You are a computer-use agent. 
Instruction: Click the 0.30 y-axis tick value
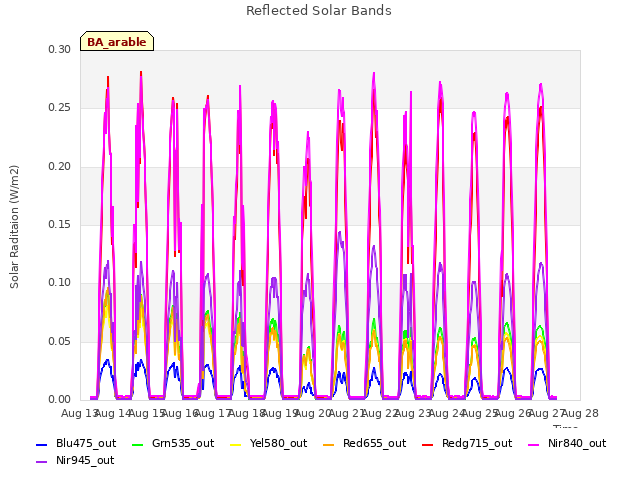60,49
